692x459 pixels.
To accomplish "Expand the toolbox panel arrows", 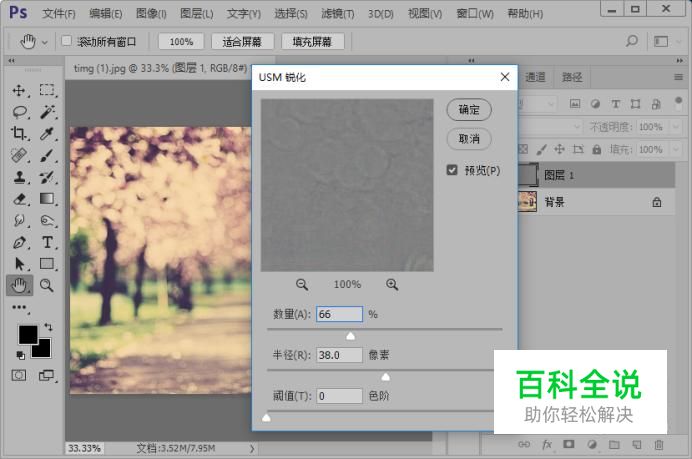I will [x=11, y=60].
